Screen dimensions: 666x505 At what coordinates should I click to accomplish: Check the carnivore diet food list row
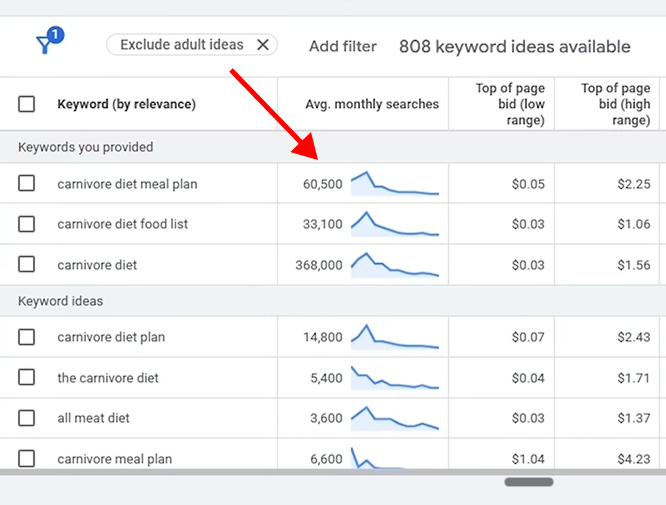pyautogui.click(x=26, y=224)
